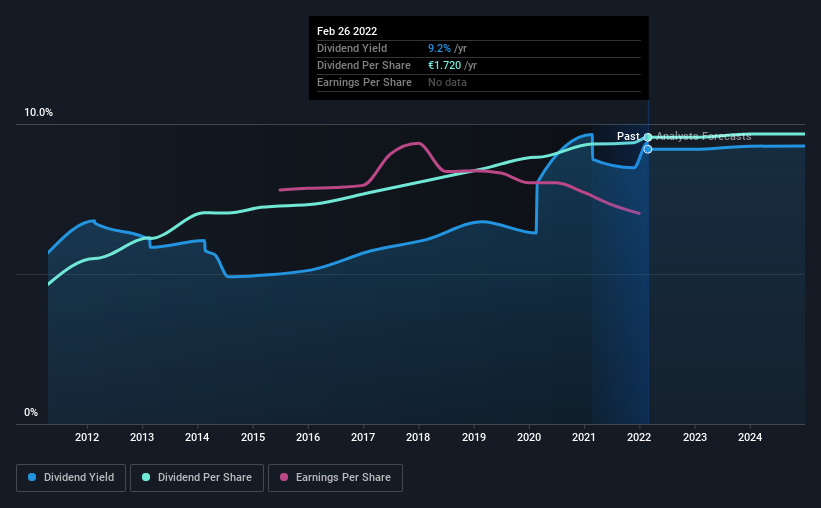The width and height of the screenshot is (821, 508).
Task: Click the 2018 x-axis label
Action: pyautogui.click(x=418, y=437)
